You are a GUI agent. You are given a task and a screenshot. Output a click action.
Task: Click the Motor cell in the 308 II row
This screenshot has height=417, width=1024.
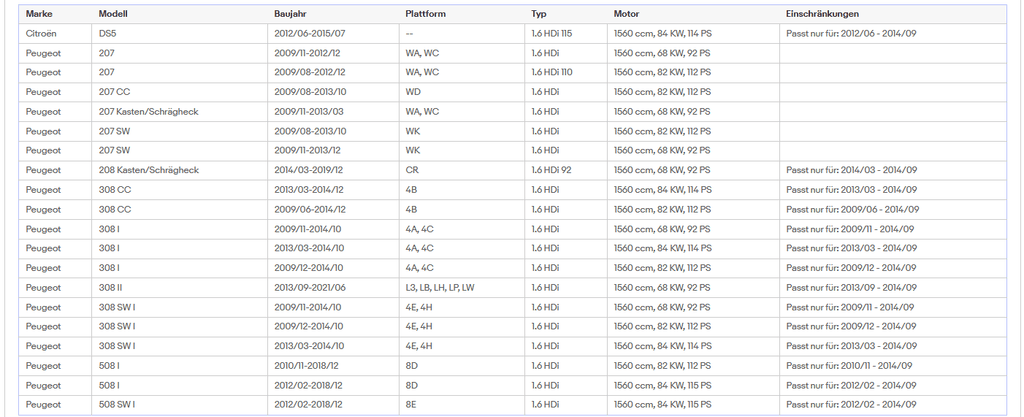point(694,287)
